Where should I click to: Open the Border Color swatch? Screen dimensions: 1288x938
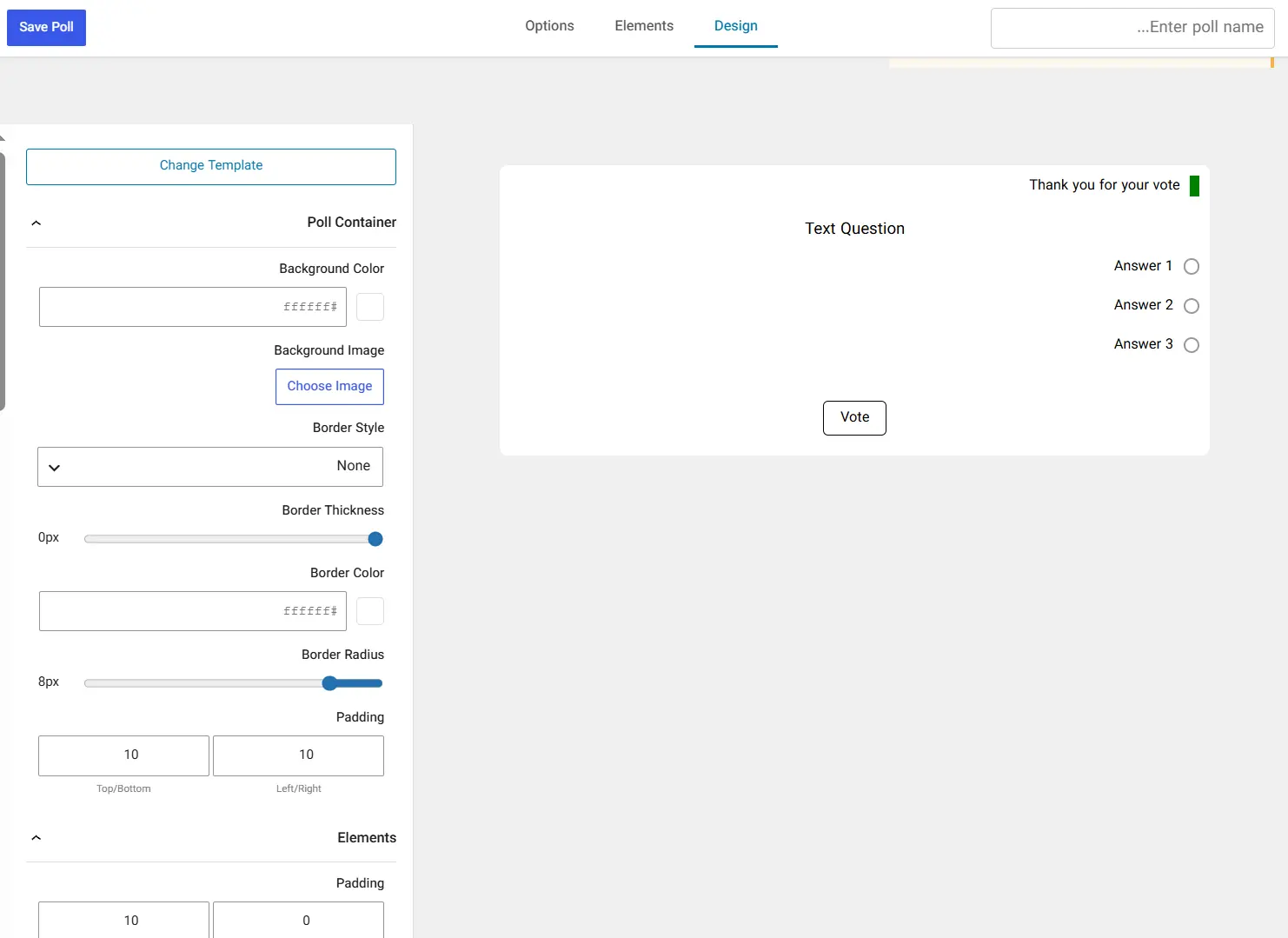370,611
